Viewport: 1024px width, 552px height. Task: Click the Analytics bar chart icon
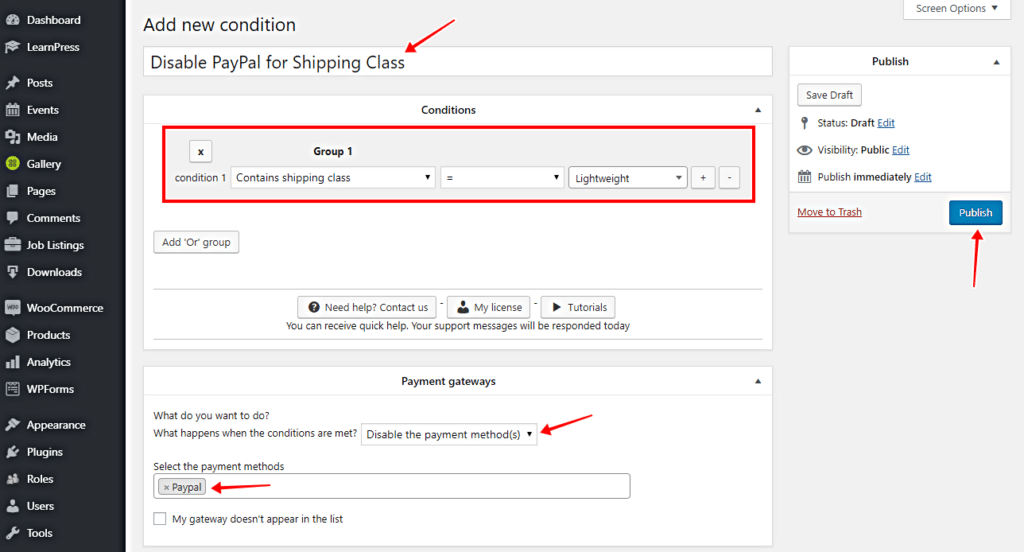13,362
